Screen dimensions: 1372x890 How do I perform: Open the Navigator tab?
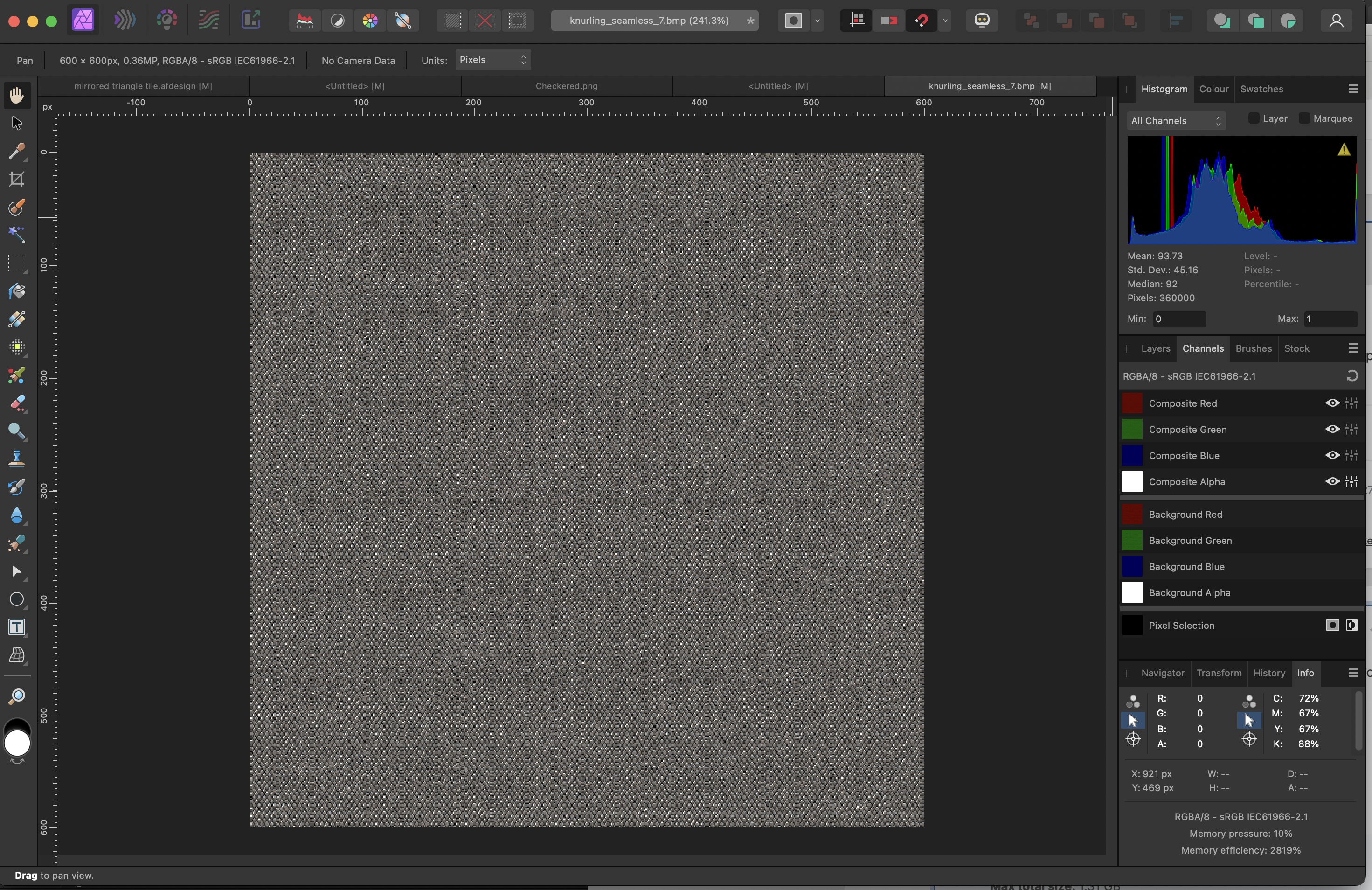(1163, 673)
